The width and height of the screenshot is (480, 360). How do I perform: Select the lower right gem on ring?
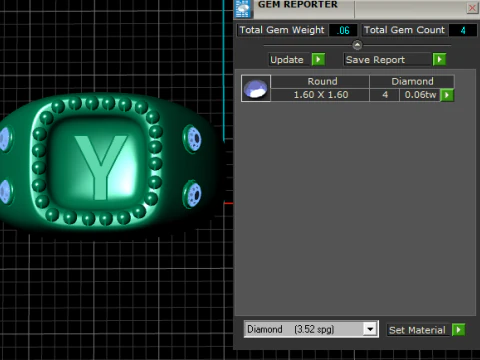coord(193,194)
